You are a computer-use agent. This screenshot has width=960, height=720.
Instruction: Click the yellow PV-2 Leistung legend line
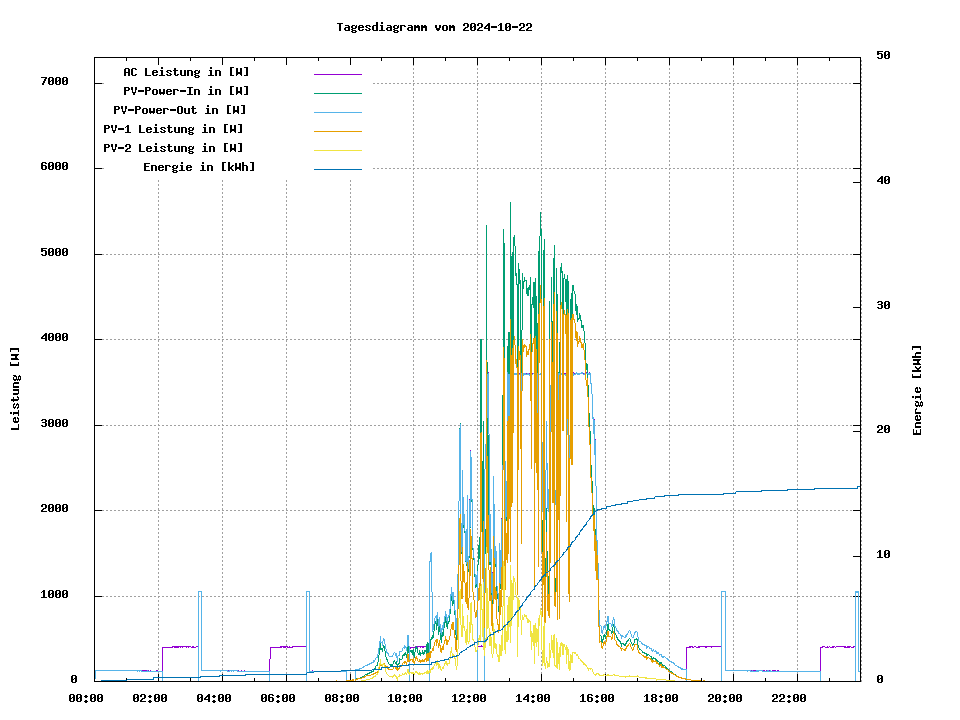coord(337,150)
